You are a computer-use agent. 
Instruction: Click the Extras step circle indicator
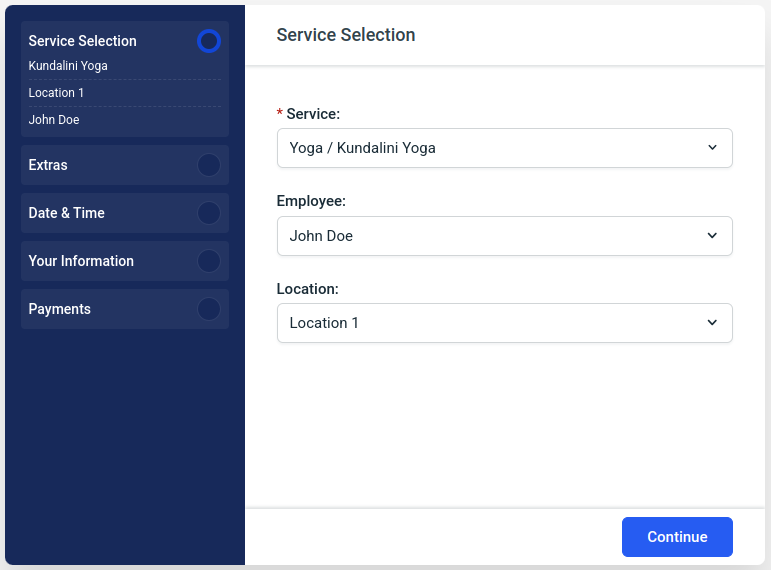click(209, 165)
